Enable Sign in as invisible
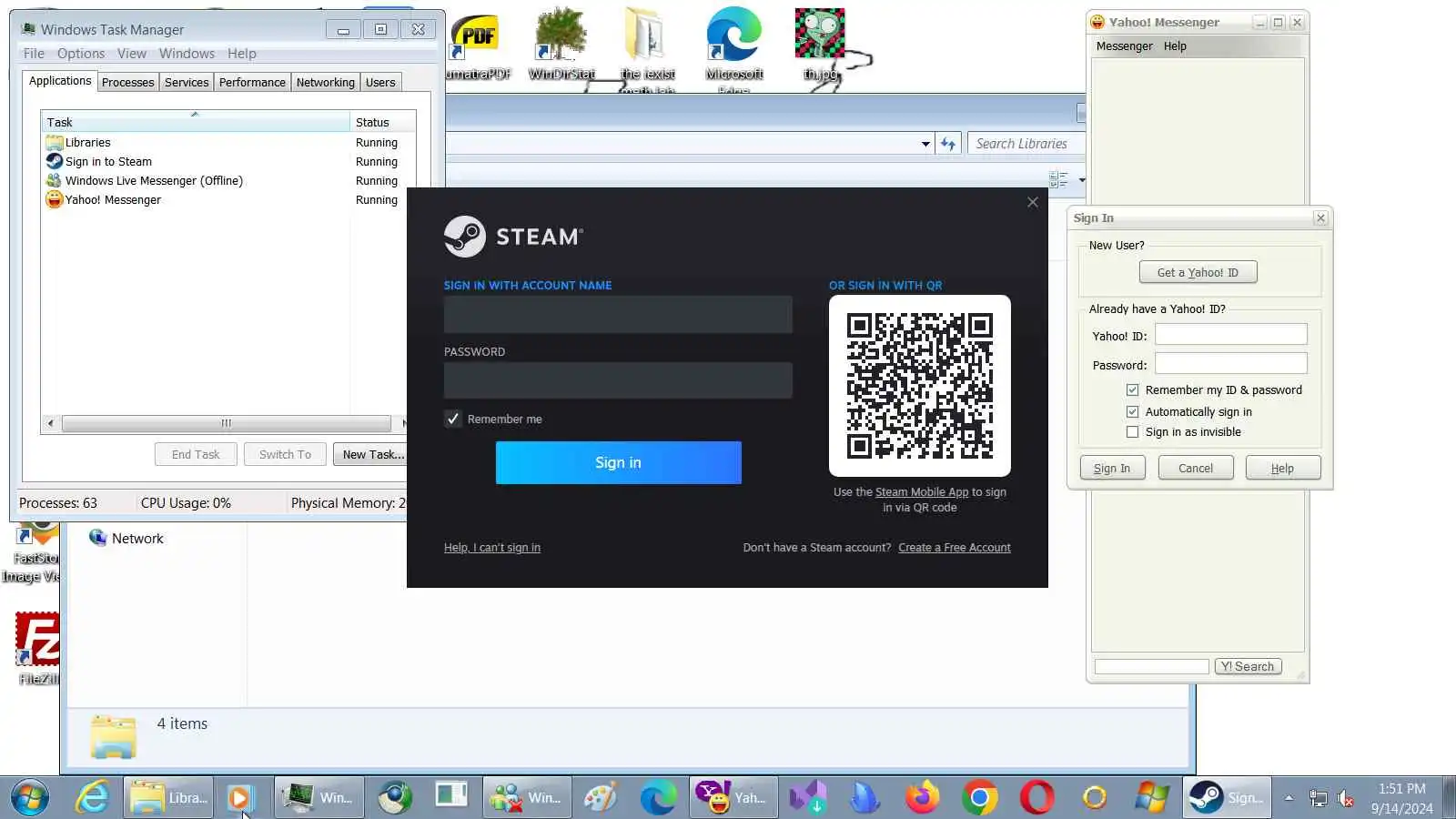The width and height of the screenshot is (1456, 819). 1132,432
